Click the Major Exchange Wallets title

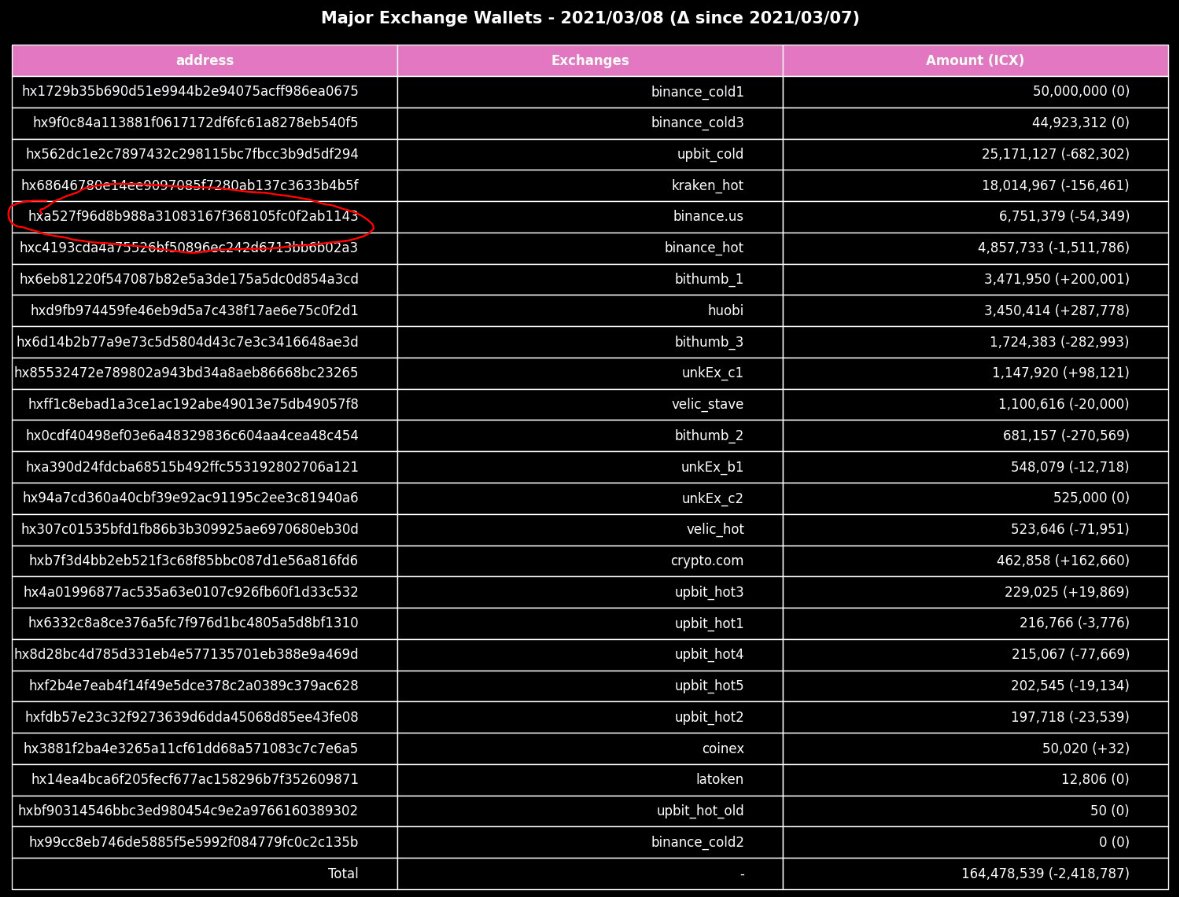pos(590,18)
